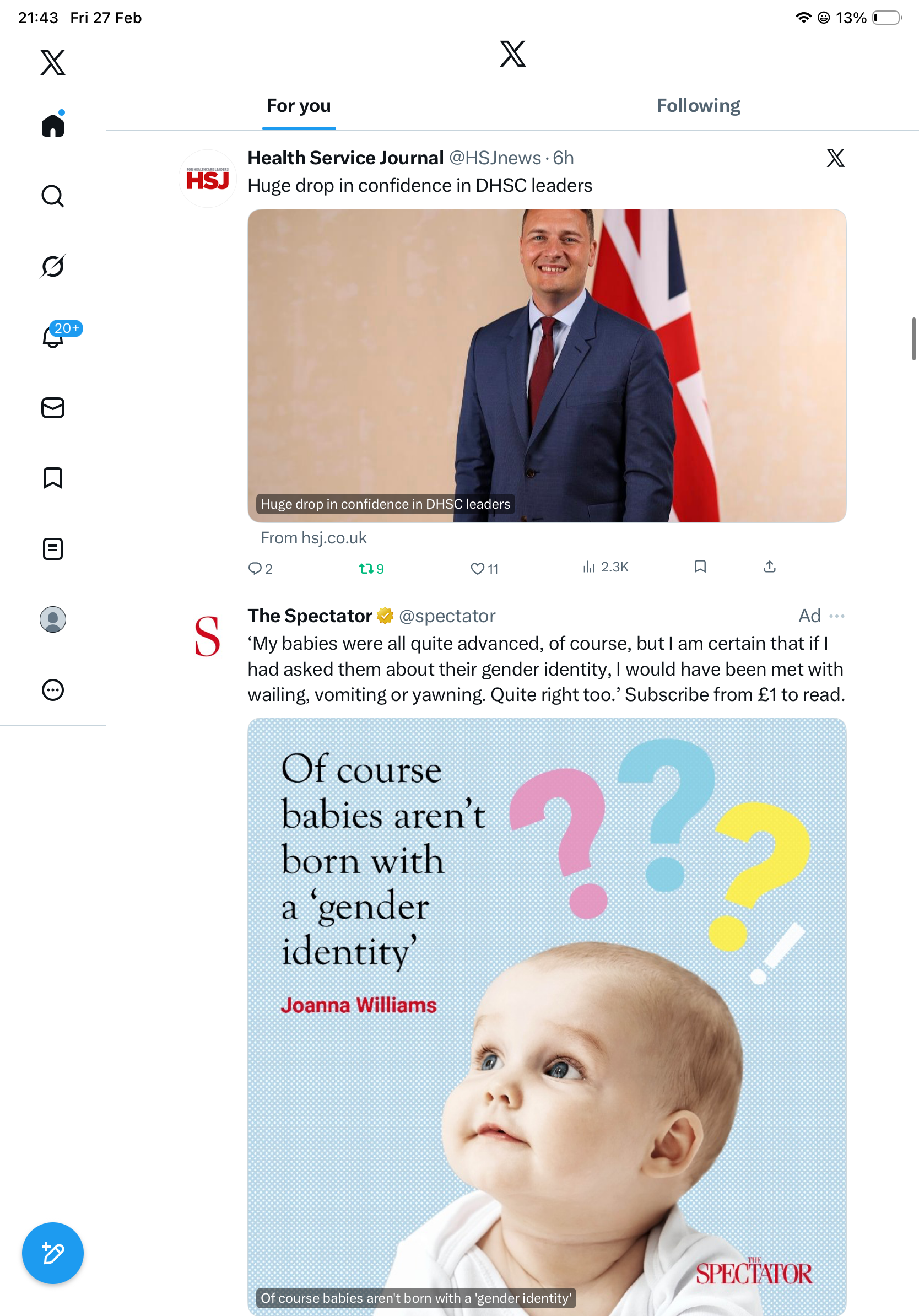Open the @spectator profile handle
Viewport: 919px width, 1316px height.
(x=447, y=616)
